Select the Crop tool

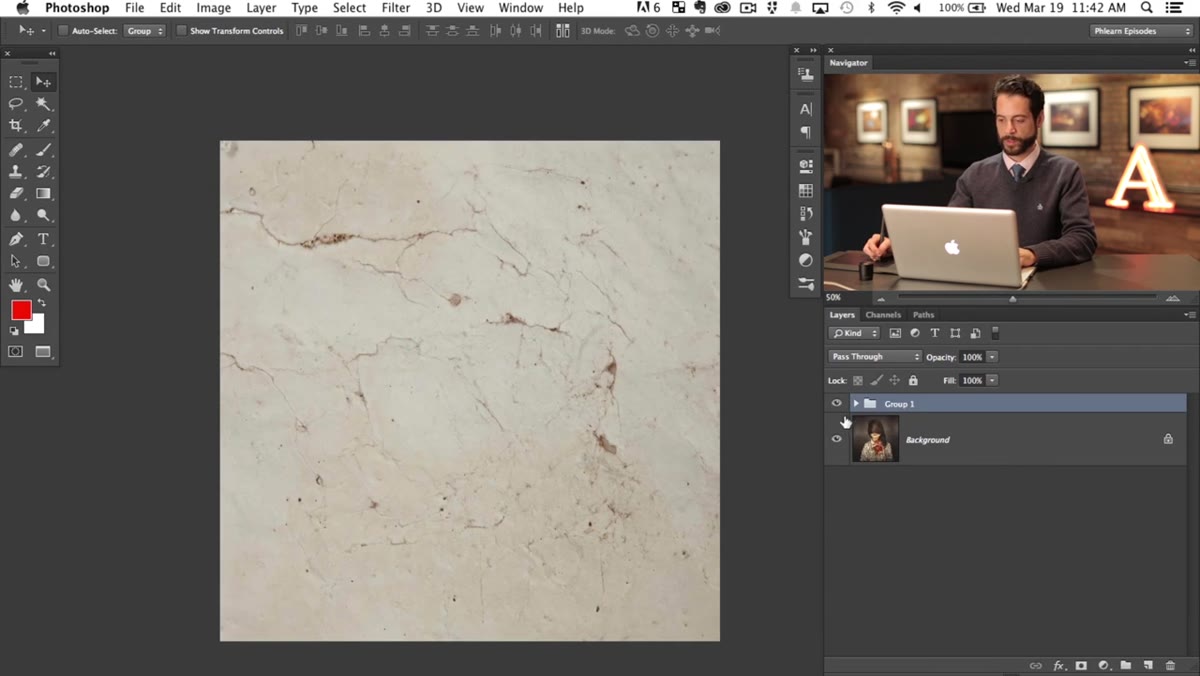pos(16,126)
